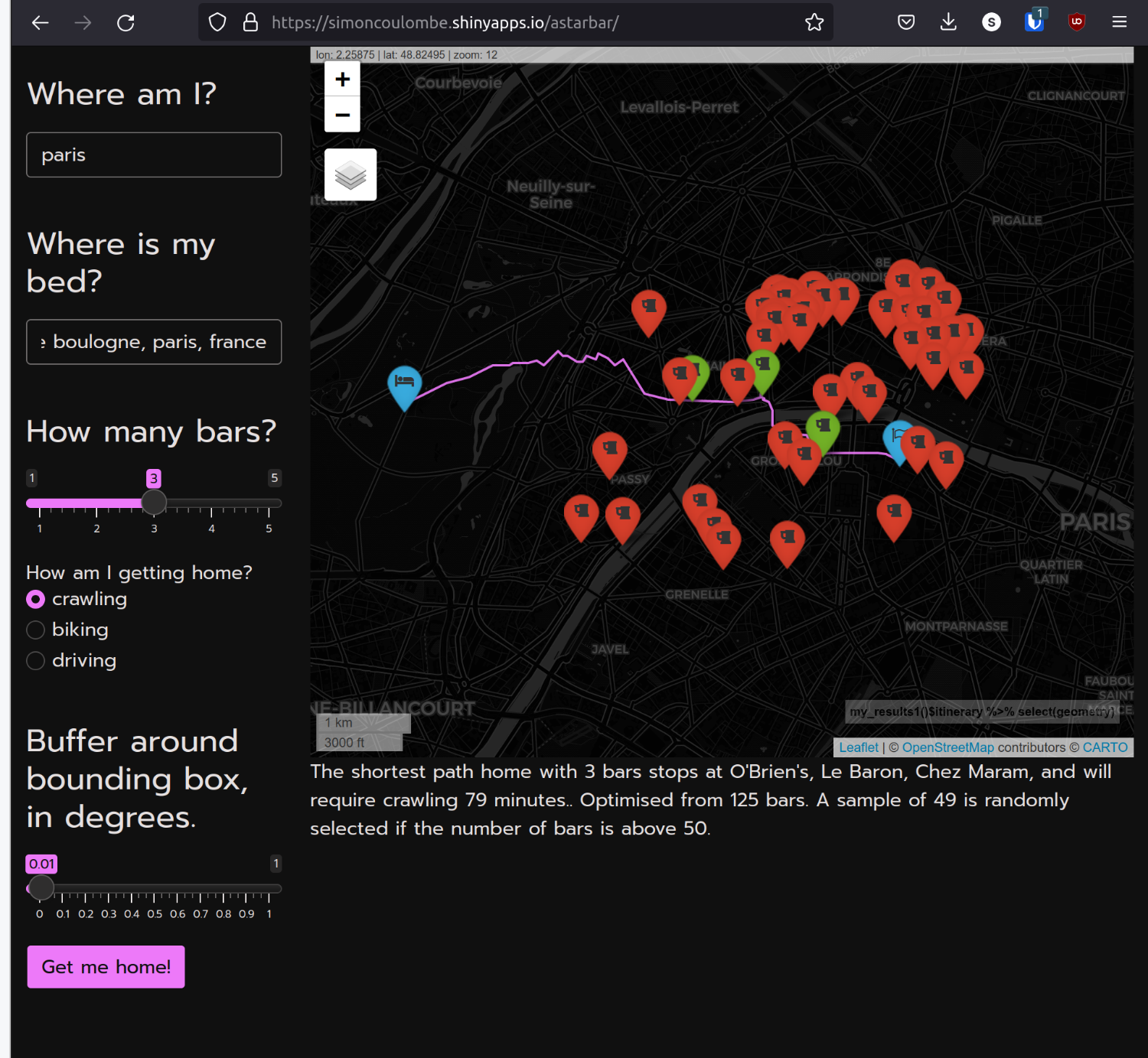This screenshot has height=1058, width=1148.
Task: Show site security padlock info
Action: [x=250, y=22]
